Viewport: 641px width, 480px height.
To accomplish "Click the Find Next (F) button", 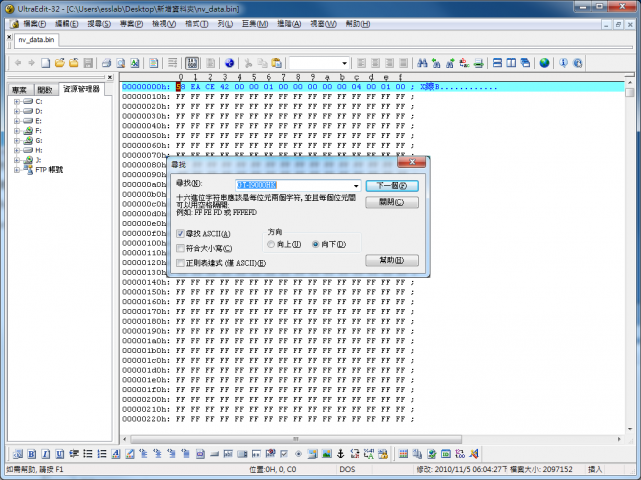I will (x=392, y=186).
